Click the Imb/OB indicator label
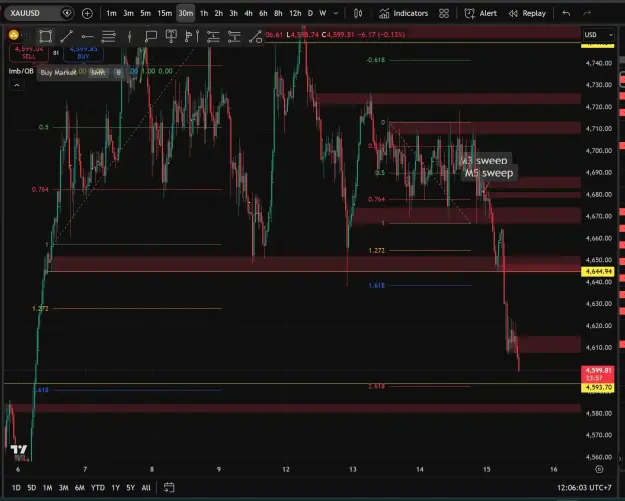This screenshot has width=625, height=501. (21, 71)
